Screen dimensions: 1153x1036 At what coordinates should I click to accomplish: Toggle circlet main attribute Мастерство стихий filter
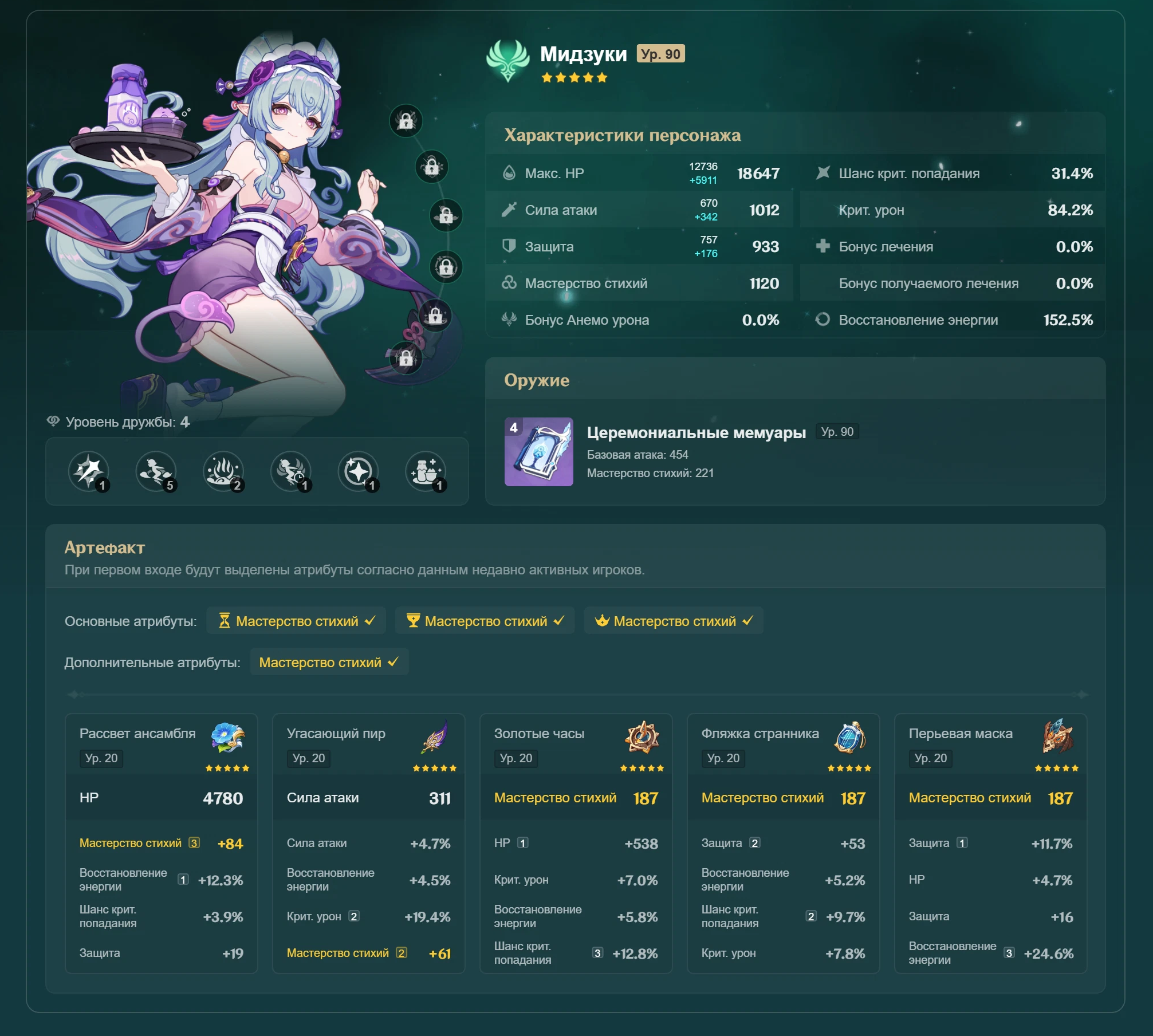[674, 621]
